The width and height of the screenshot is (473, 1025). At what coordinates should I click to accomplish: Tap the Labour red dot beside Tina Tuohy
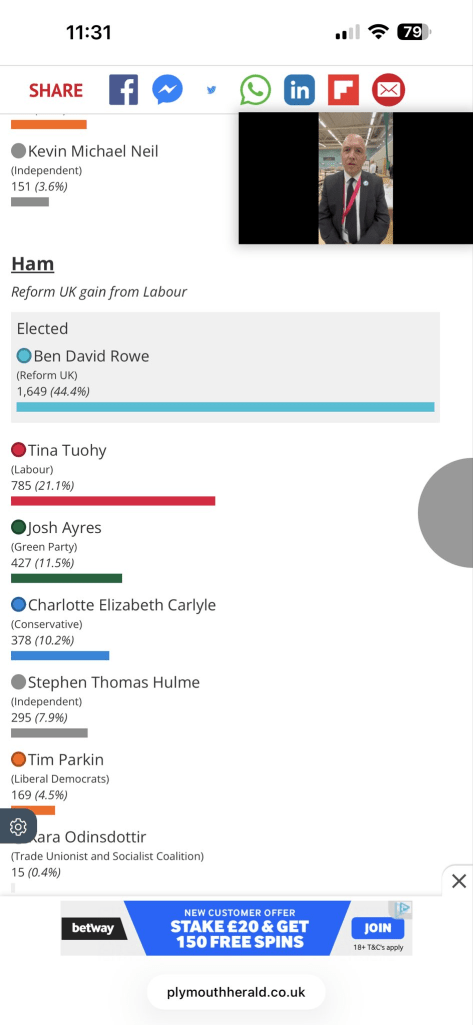coord(18,450)
